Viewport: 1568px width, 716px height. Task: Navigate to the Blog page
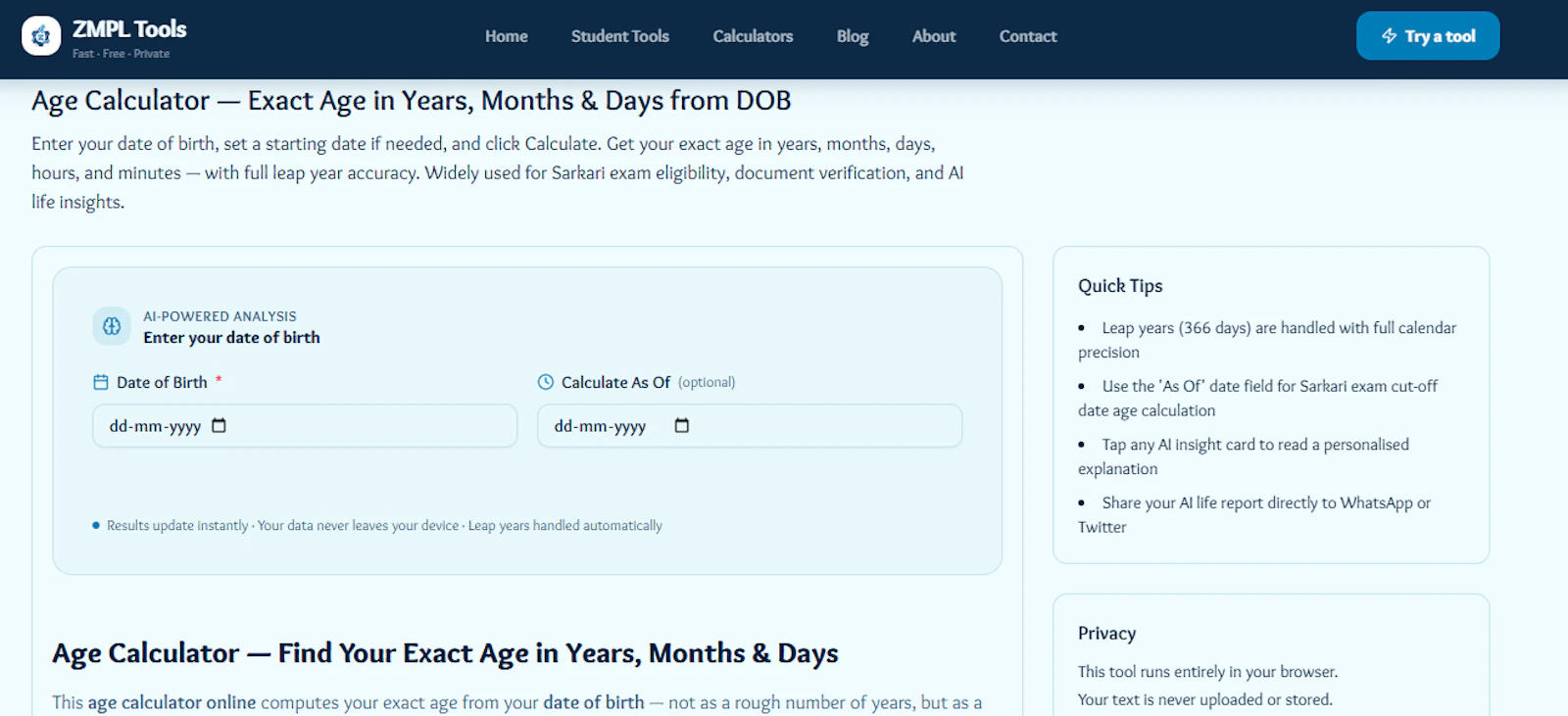tap(853, 36)
